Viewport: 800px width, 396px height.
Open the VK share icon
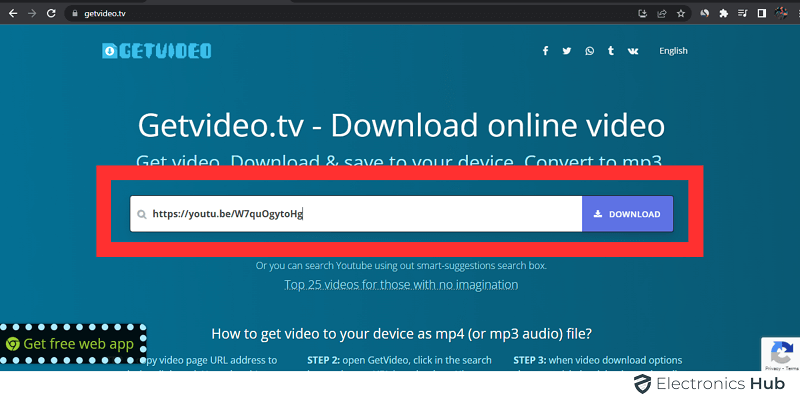pos(633,51)
